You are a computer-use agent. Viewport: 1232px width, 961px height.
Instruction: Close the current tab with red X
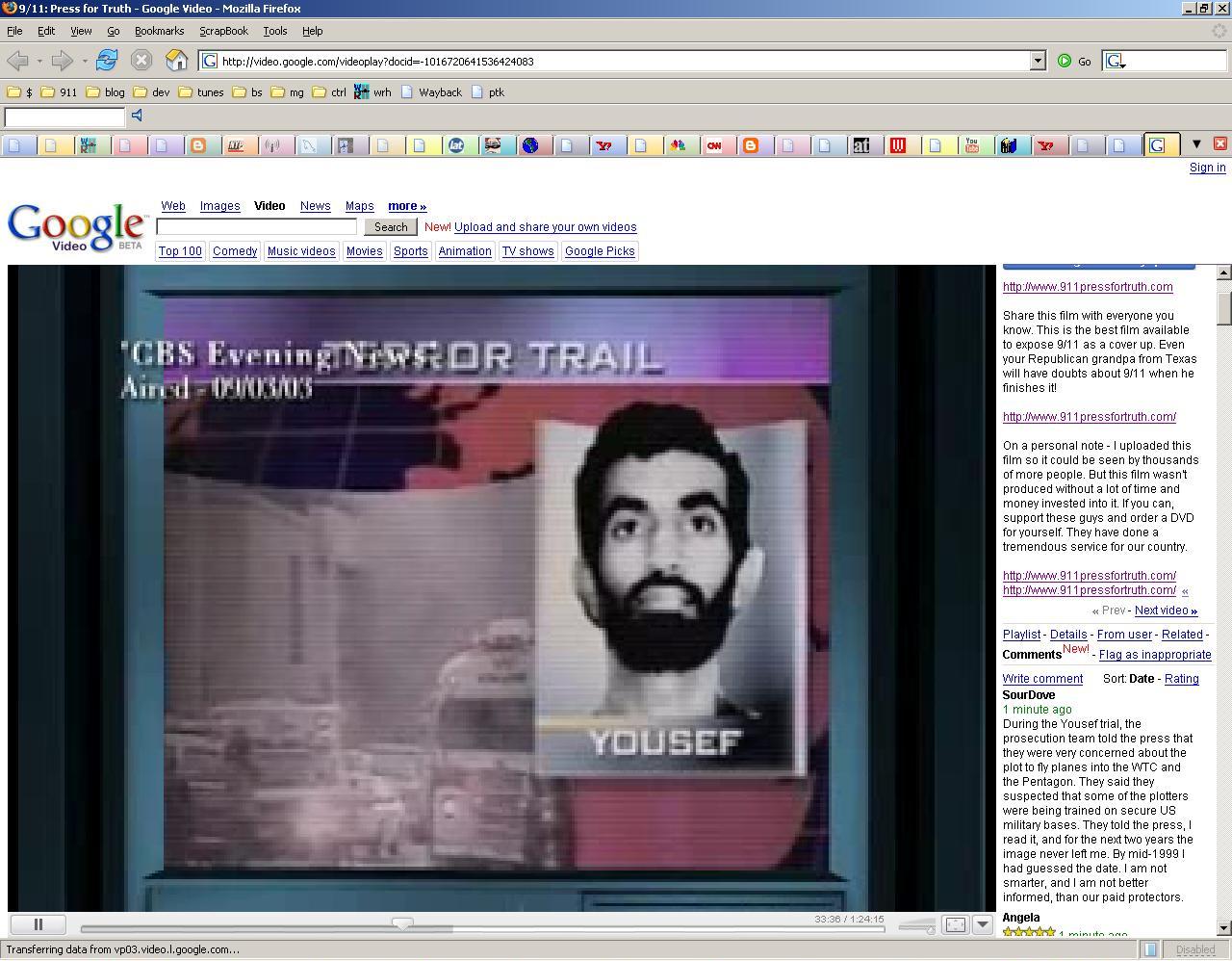tap(1219, 143)
